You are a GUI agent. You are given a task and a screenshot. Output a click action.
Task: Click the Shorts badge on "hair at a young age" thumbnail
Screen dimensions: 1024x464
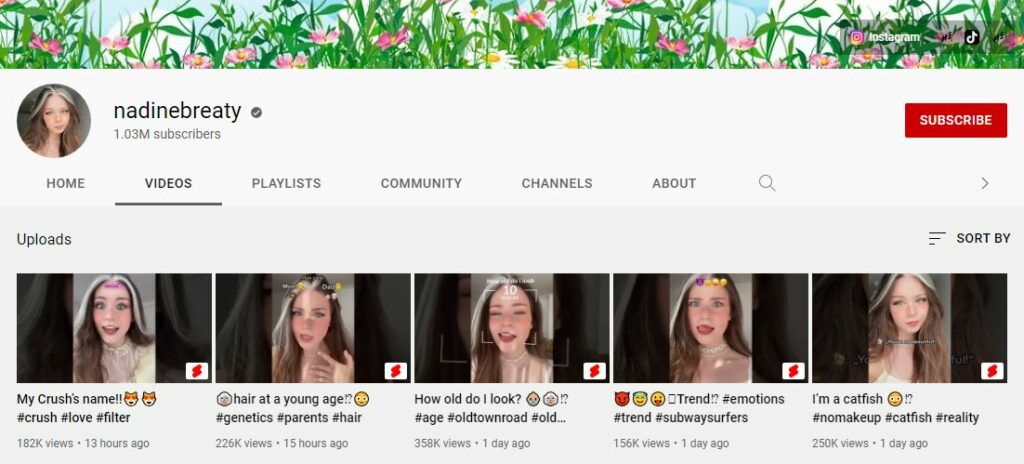(x=396, y=371)
